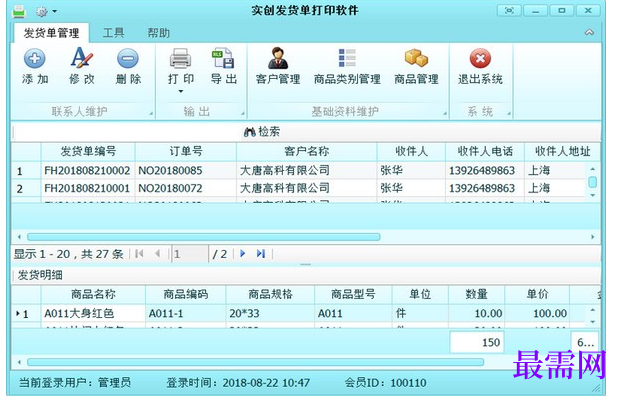Click right arrow of upper horizontal scrollbar

tap(592, 237)
